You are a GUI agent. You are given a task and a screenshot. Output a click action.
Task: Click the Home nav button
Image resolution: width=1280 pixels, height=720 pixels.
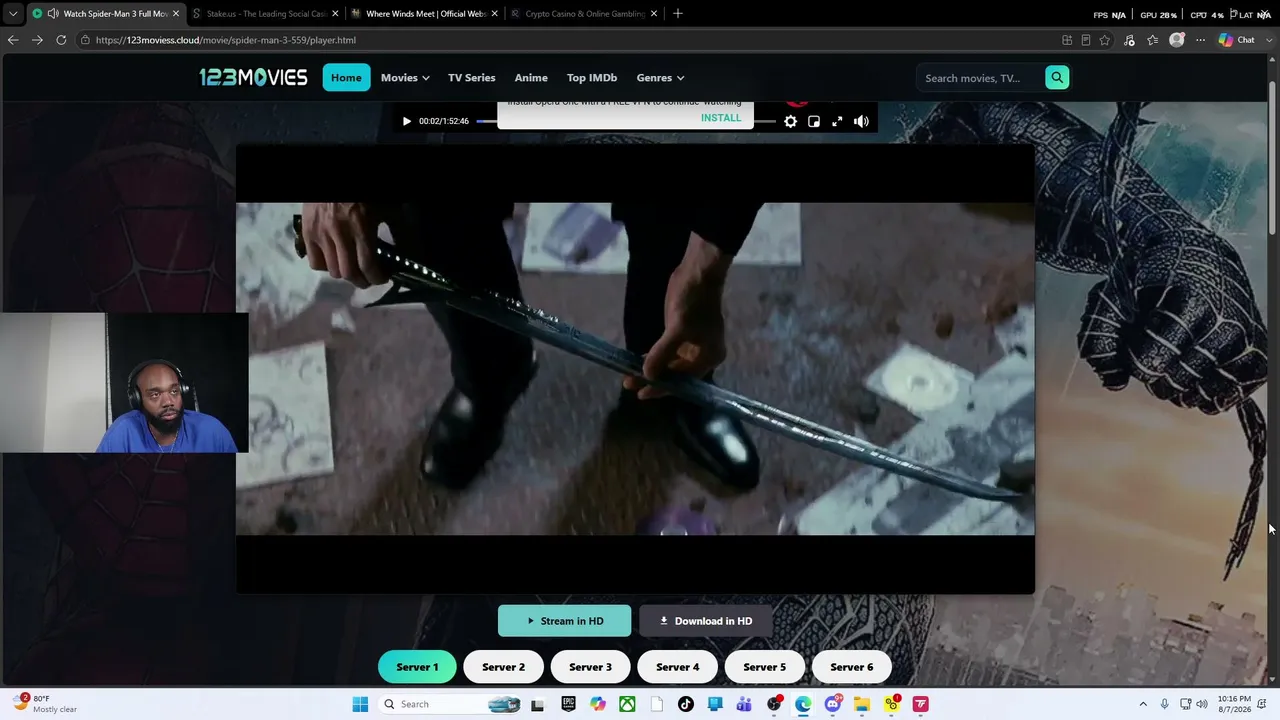tap(346, 78)
